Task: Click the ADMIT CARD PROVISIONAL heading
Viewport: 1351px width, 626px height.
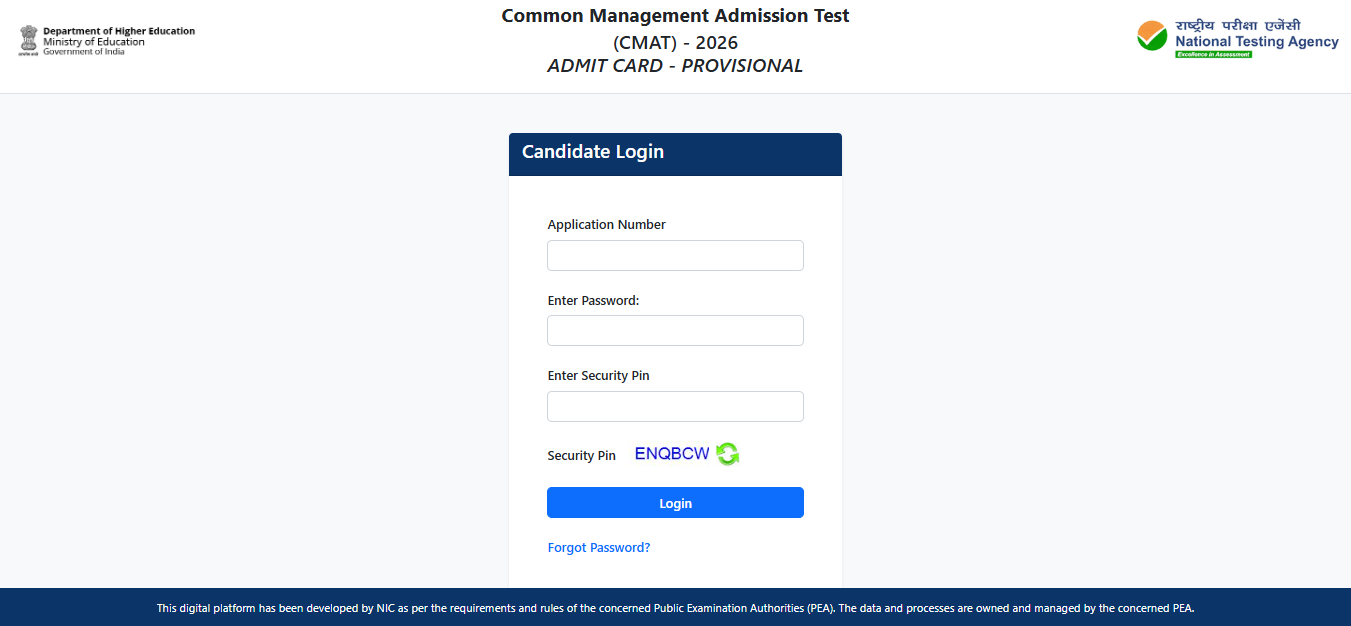Action: tap(675, 65)
